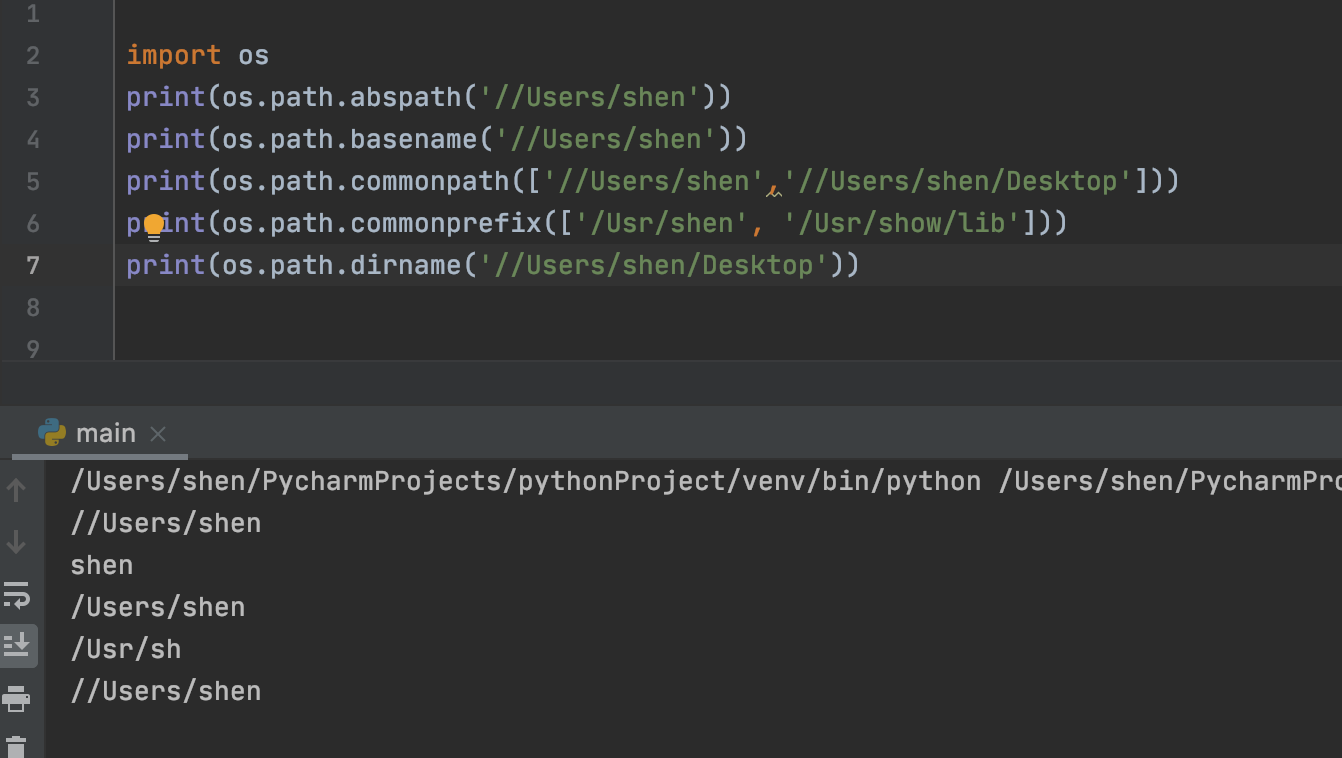Disable Scroll to End in the console

17,645
